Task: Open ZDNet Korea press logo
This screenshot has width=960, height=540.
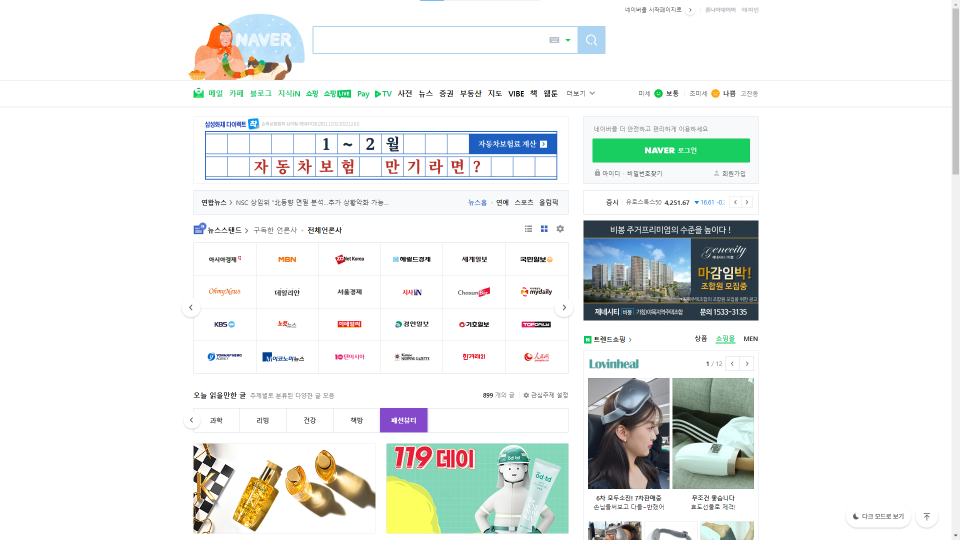Action: point(350,260)
